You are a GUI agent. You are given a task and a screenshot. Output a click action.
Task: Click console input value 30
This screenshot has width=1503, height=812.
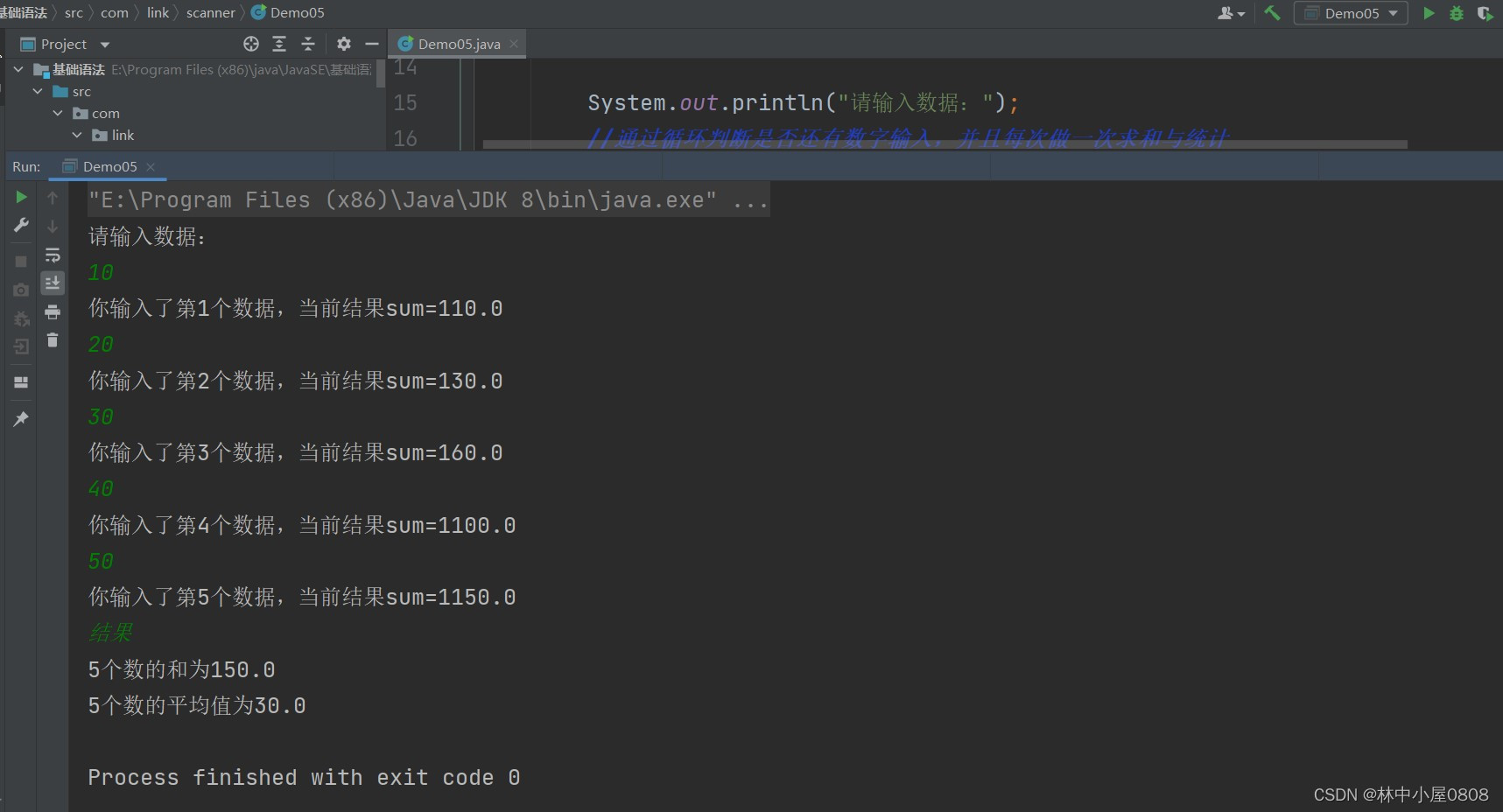point(101,417)
